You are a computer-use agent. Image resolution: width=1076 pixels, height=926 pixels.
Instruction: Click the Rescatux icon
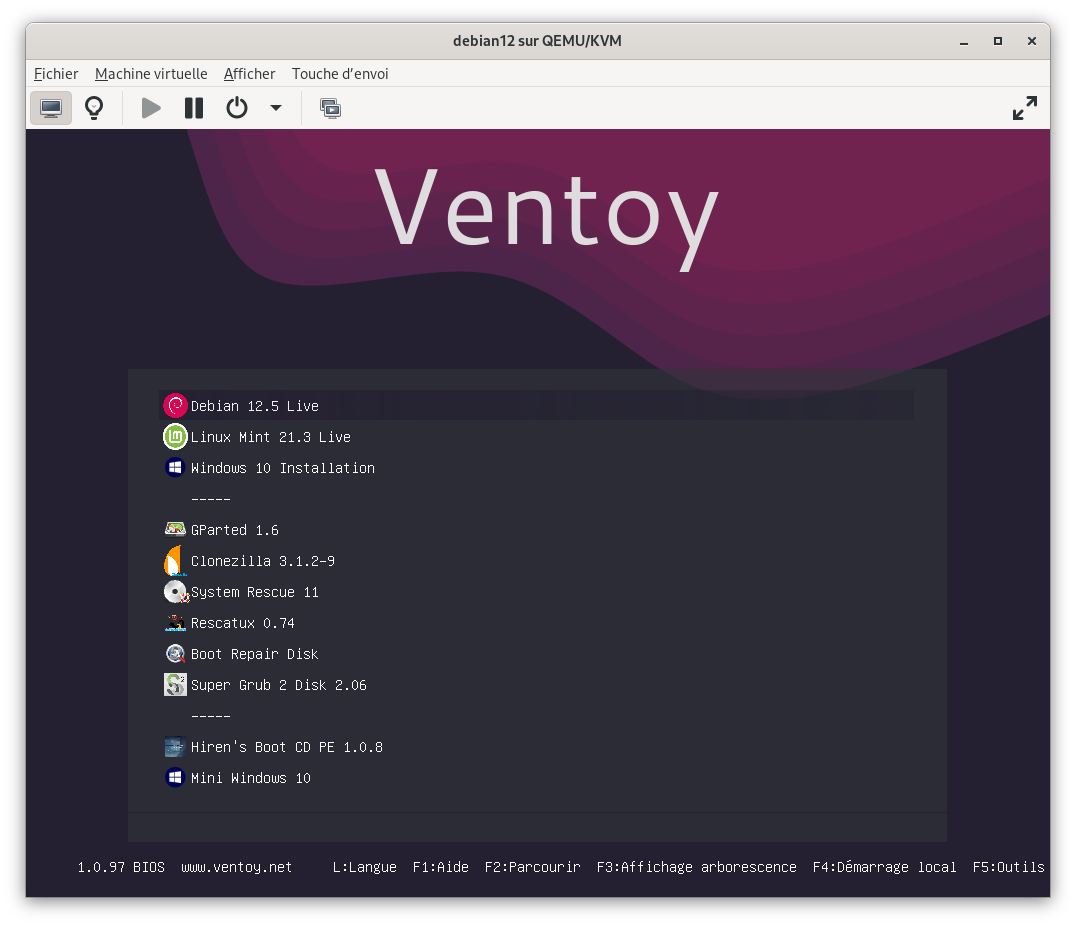(176, 623)
